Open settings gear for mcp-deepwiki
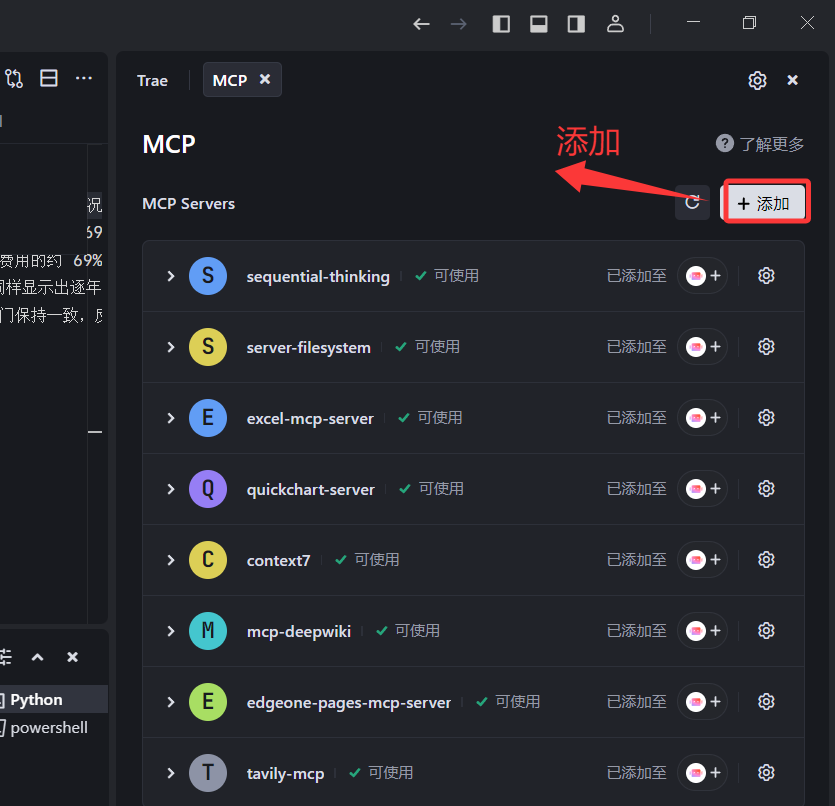835x806 pixels. pos(766,631)
